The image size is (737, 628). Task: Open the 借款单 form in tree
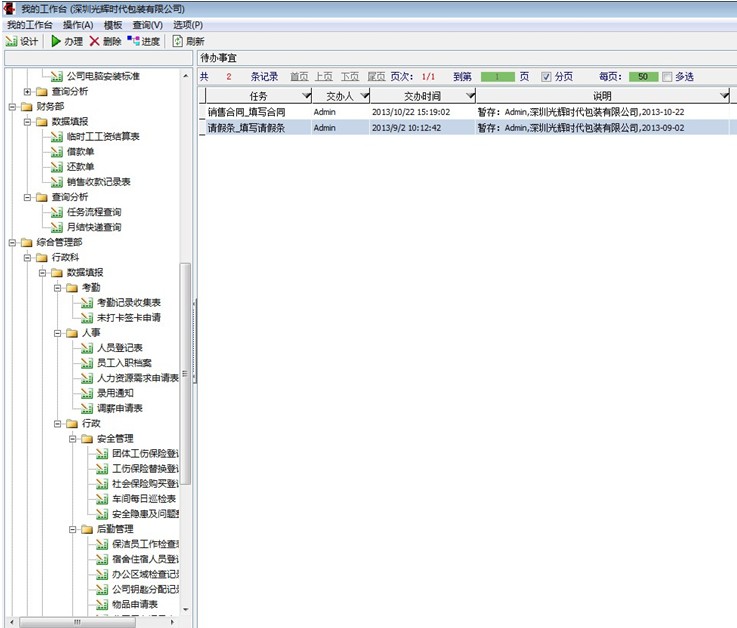tap(80, 151)
